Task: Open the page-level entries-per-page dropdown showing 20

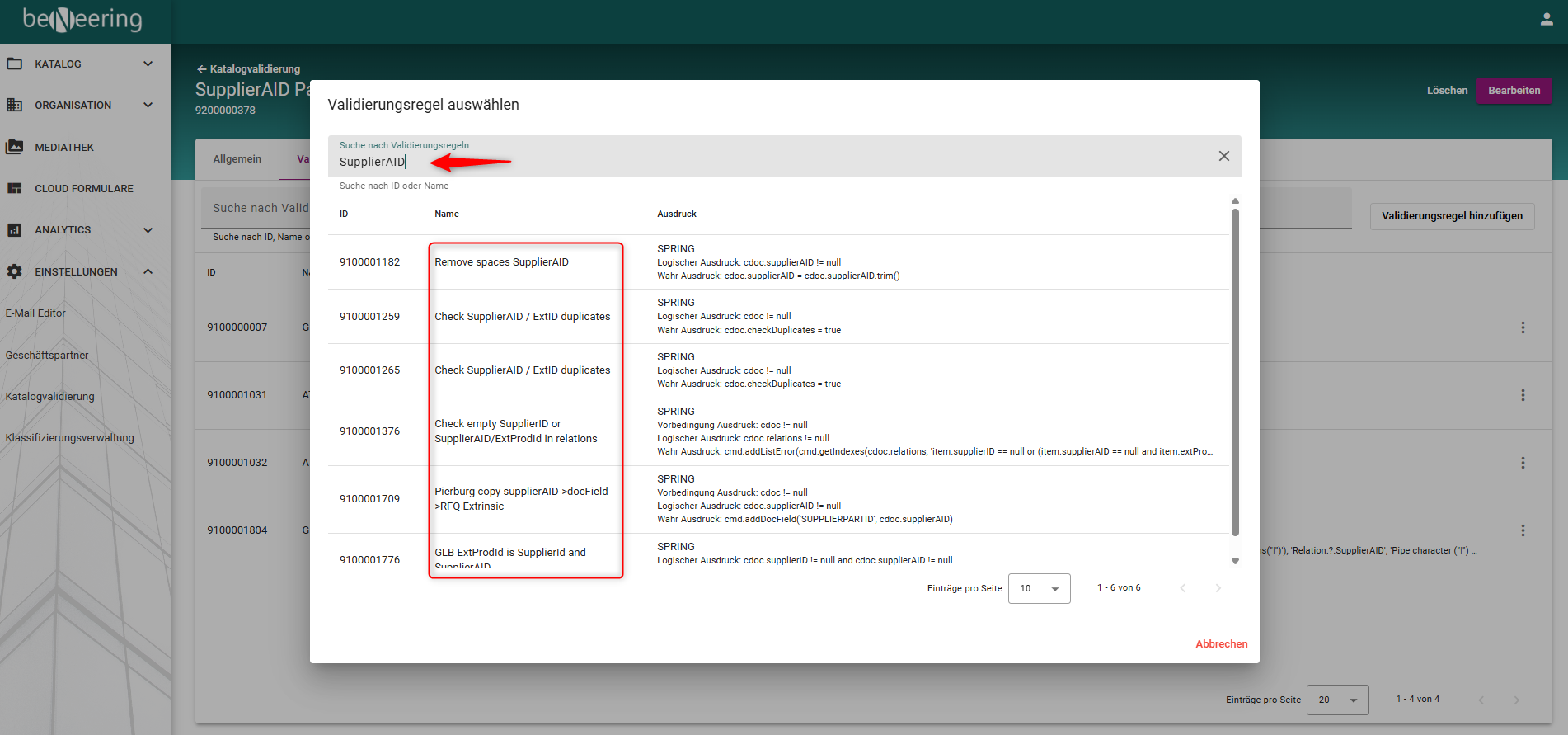Action: tap(1337, 700)
